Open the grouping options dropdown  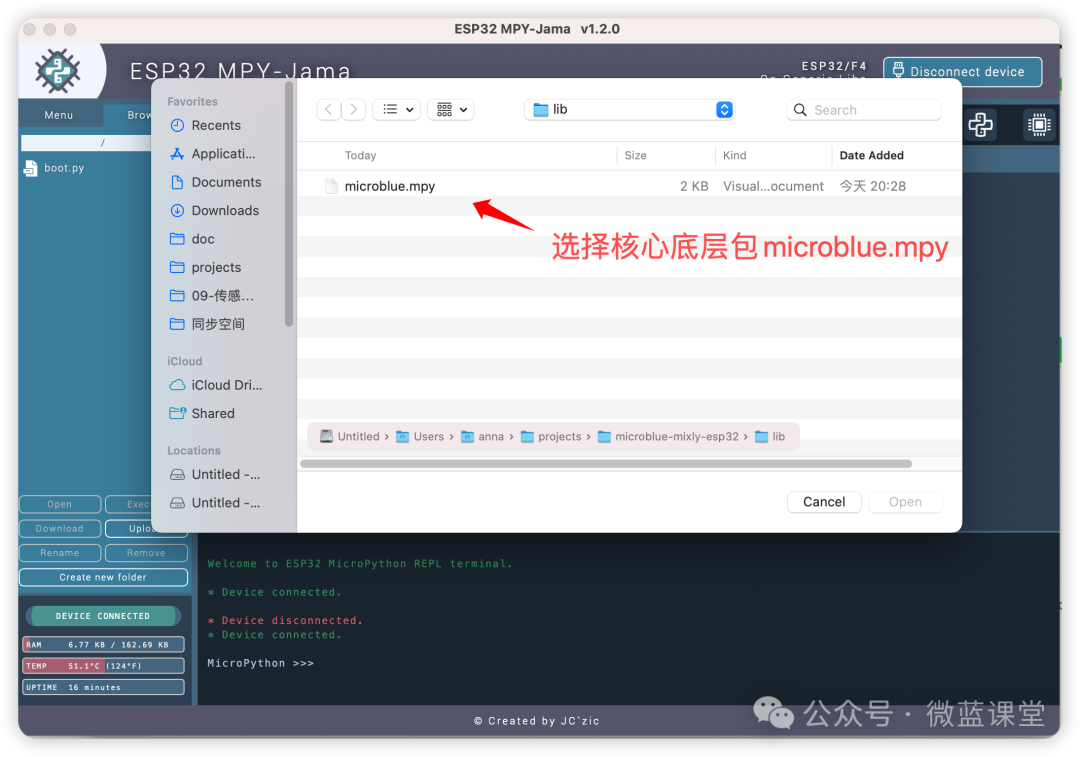pyautogui.click(x=451, y=110)
